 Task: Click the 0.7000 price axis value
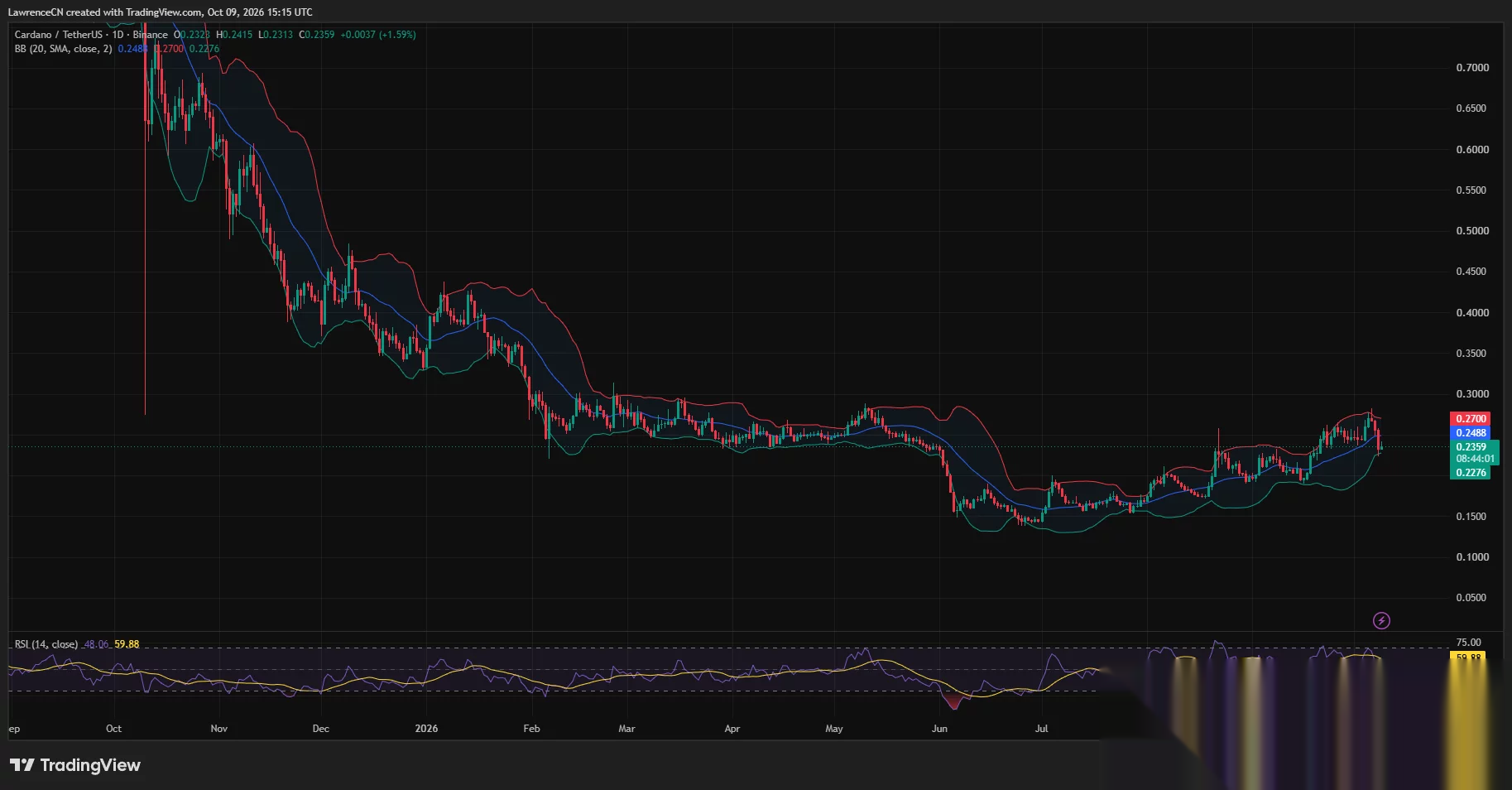1472,68
